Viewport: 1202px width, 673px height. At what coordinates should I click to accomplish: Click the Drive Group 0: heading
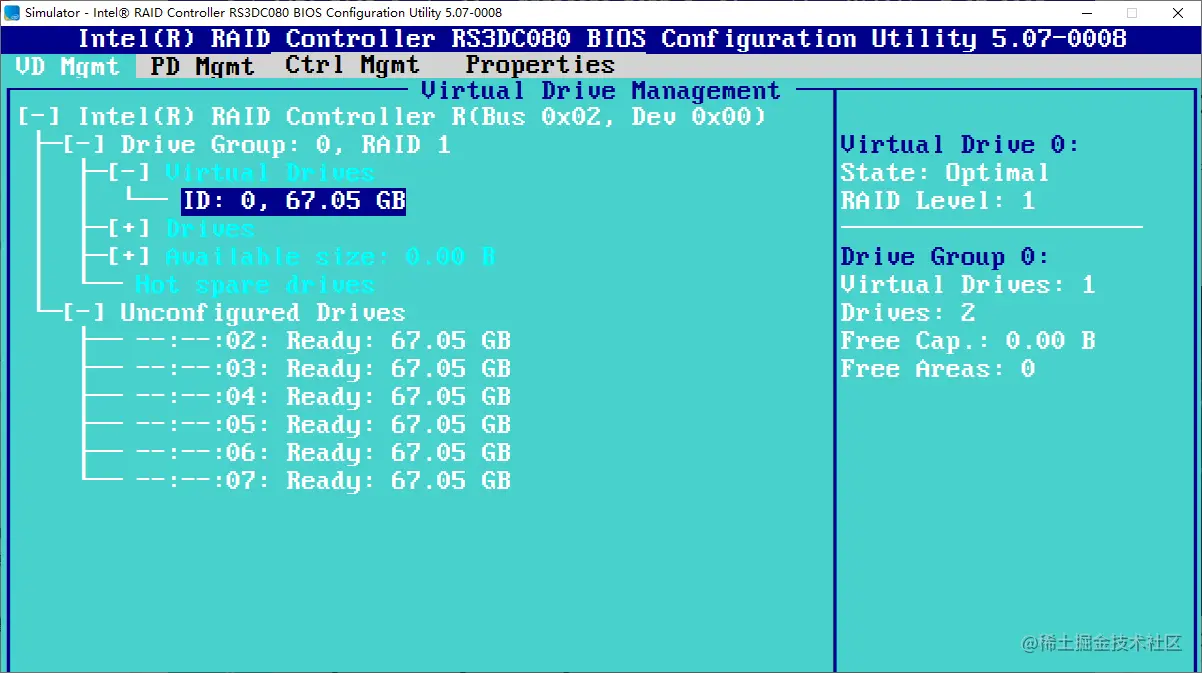(x=944, y=257)
